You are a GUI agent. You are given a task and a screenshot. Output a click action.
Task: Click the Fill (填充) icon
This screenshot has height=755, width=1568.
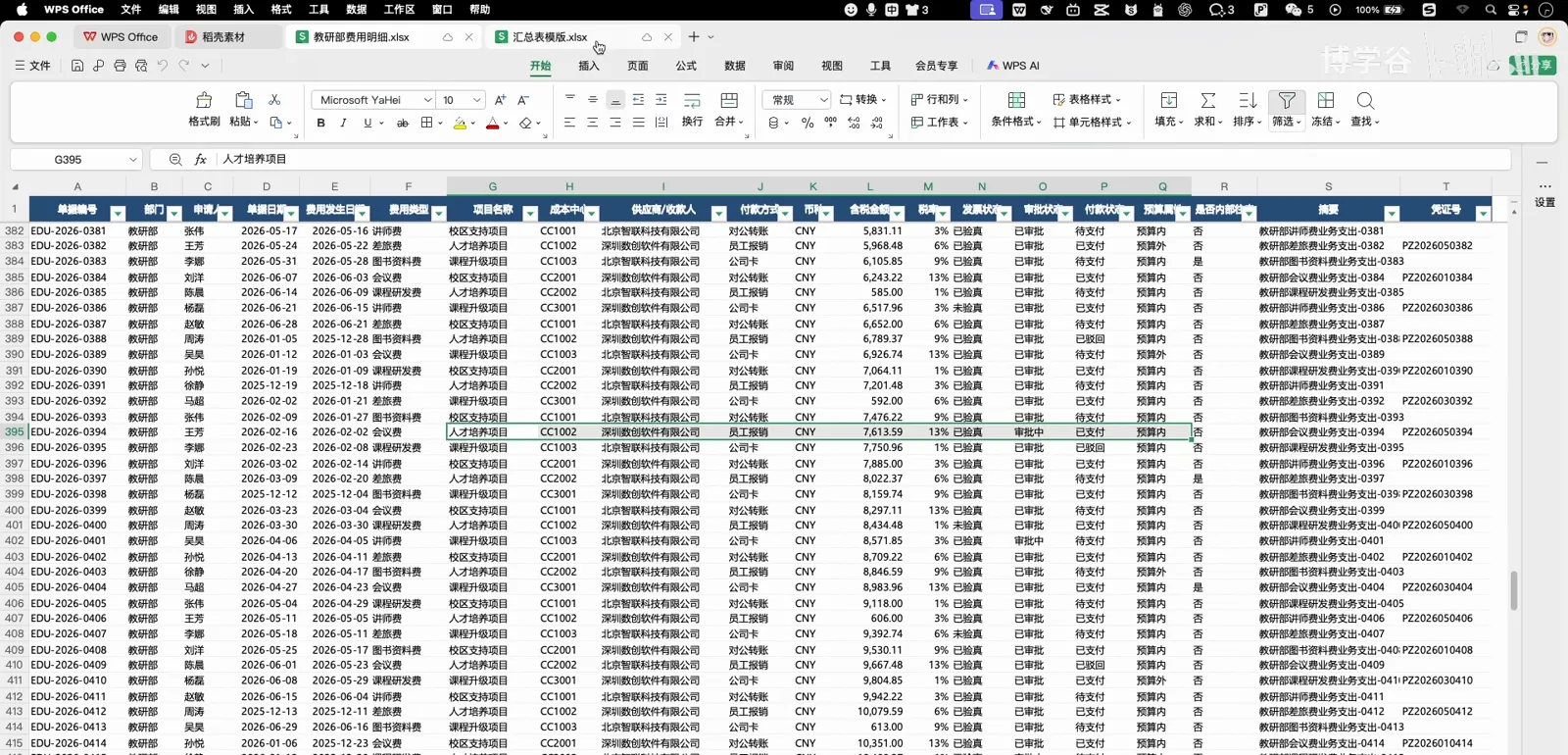click(x=1169, y=101)
